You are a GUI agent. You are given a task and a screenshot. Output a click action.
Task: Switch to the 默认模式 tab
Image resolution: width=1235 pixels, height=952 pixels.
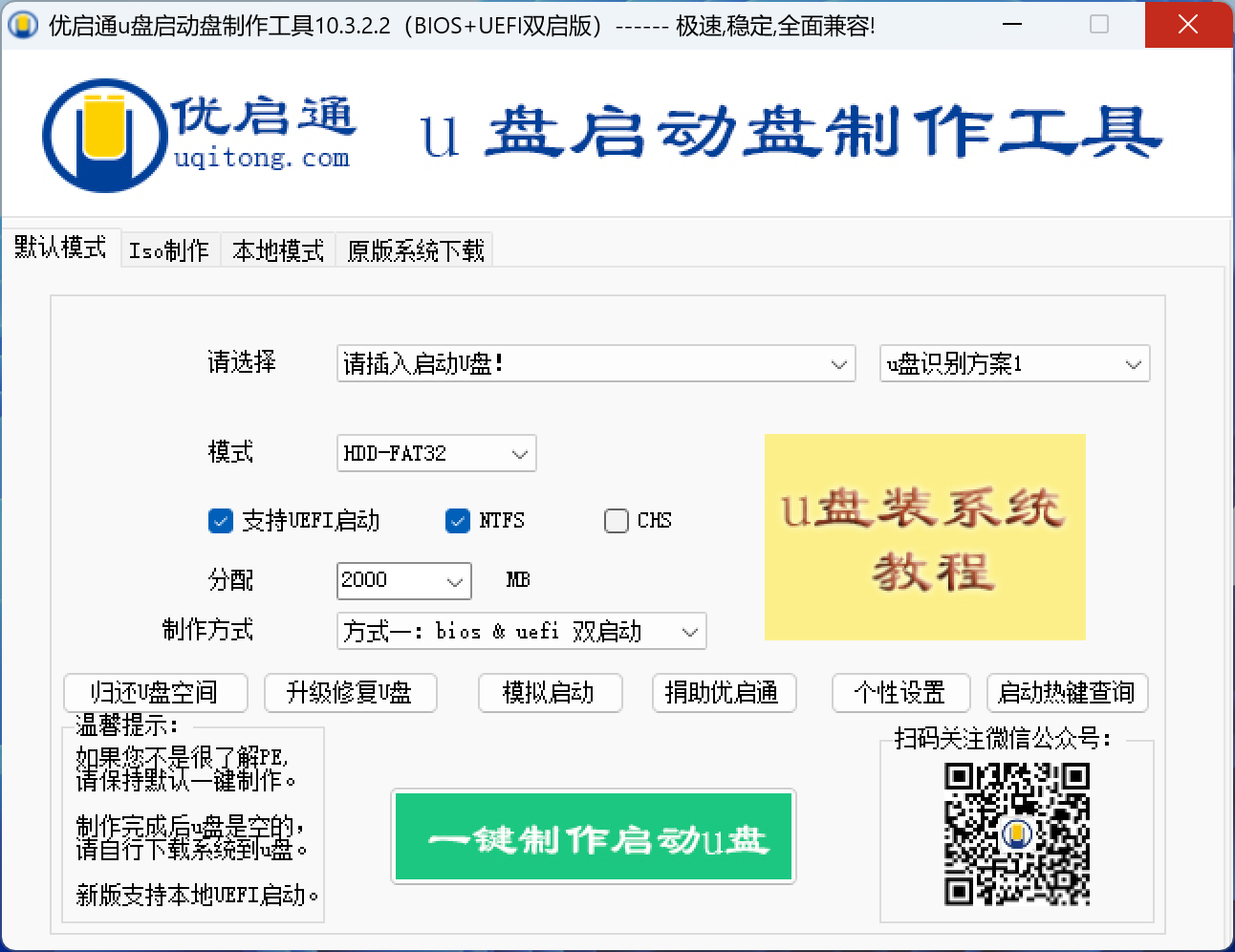click(x=60, y=248)
